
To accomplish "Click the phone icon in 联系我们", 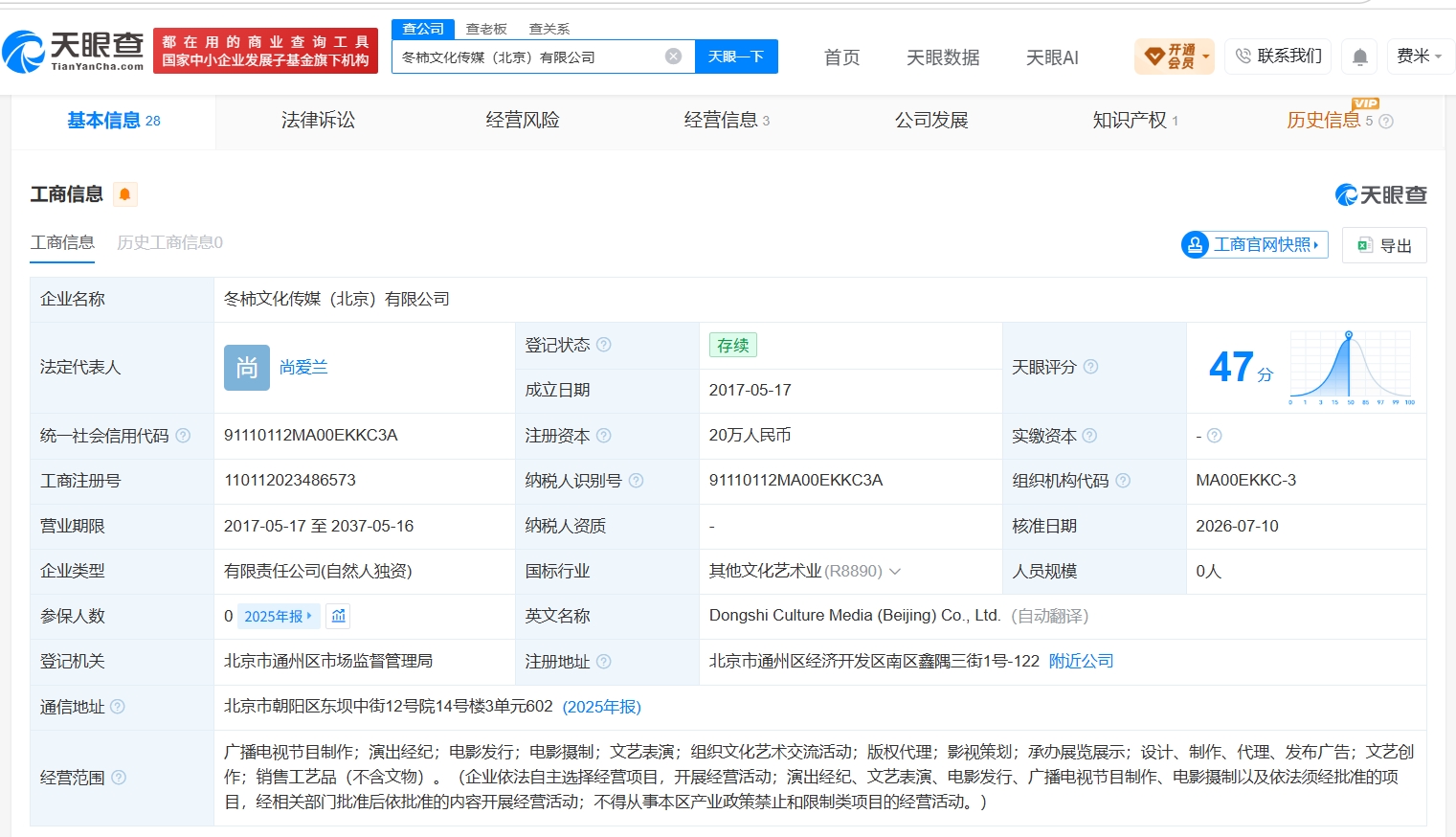I will (x=1243, y=56).
